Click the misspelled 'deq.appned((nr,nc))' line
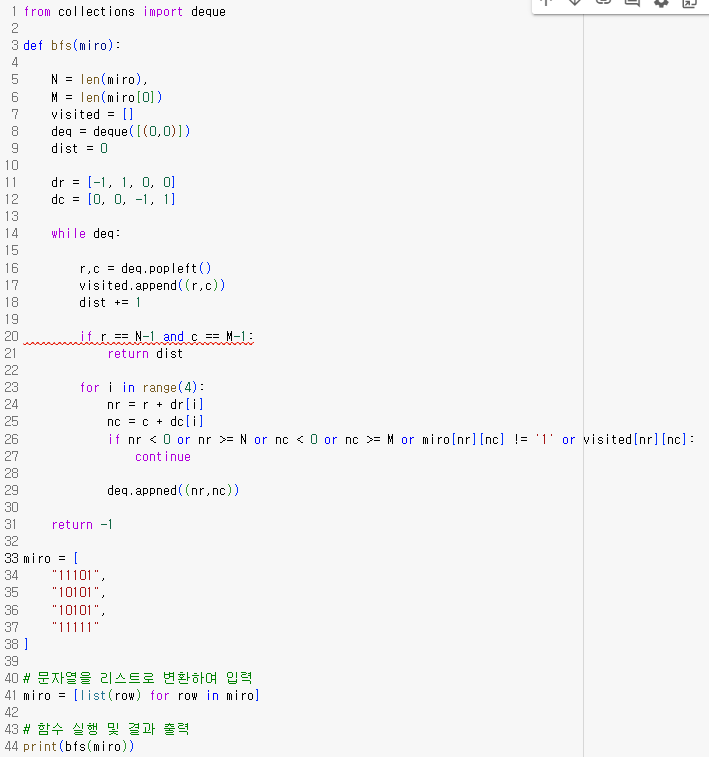The image size is (709, 757). click(173, 491)
